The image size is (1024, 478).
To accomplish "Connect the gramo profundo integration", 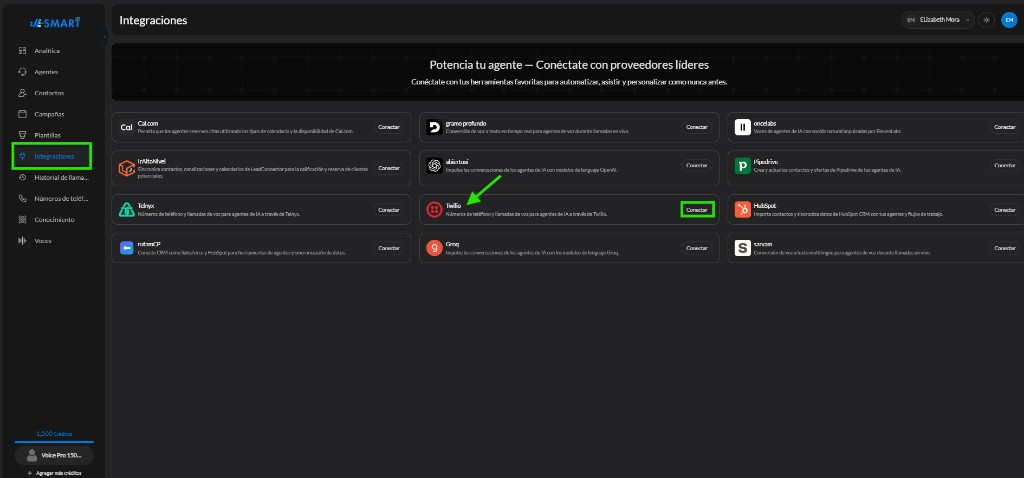I will 697,127.
